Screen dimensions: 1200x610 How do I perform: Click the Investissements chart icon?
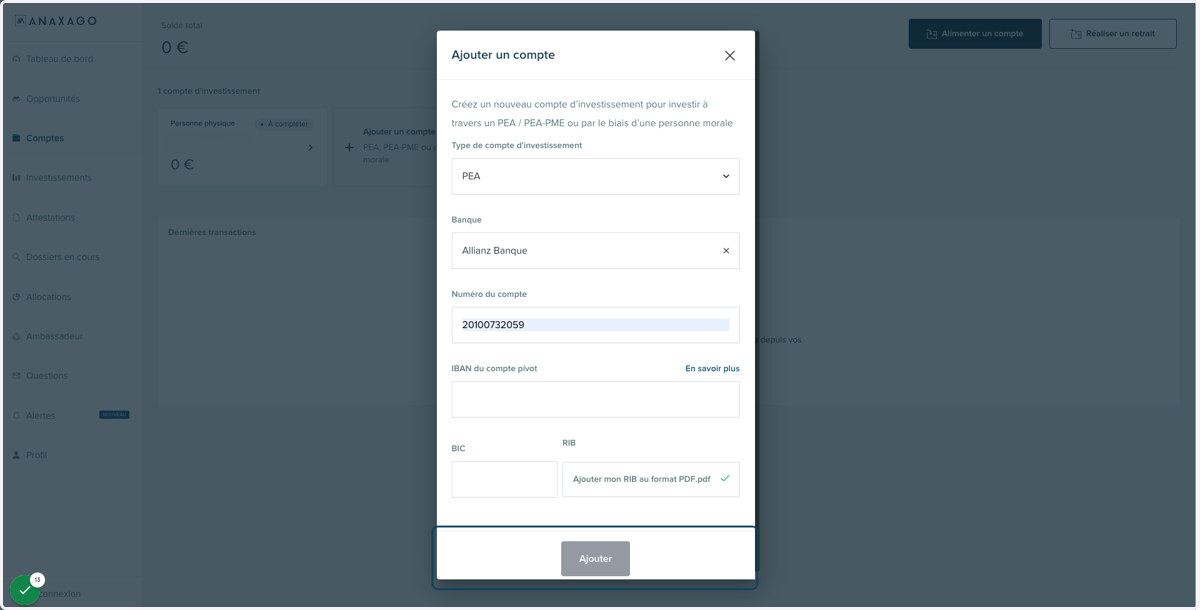click(16, 178)
